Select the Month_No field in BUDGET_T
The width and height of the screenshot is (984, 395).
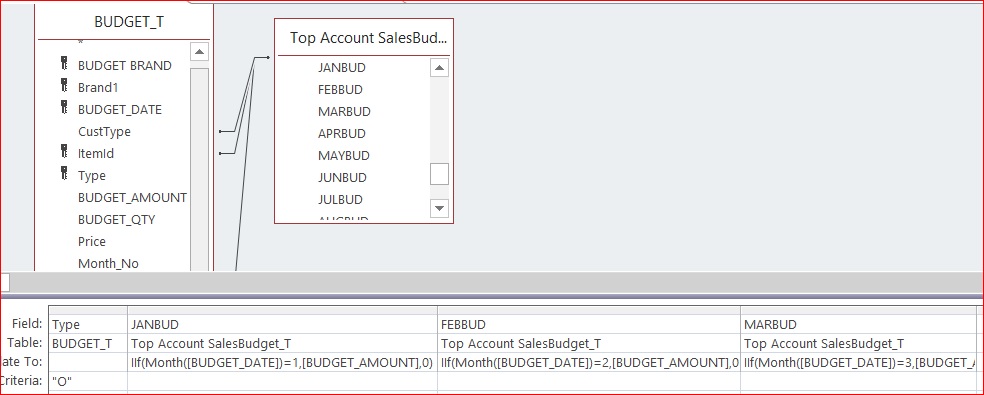pos(108,264)
